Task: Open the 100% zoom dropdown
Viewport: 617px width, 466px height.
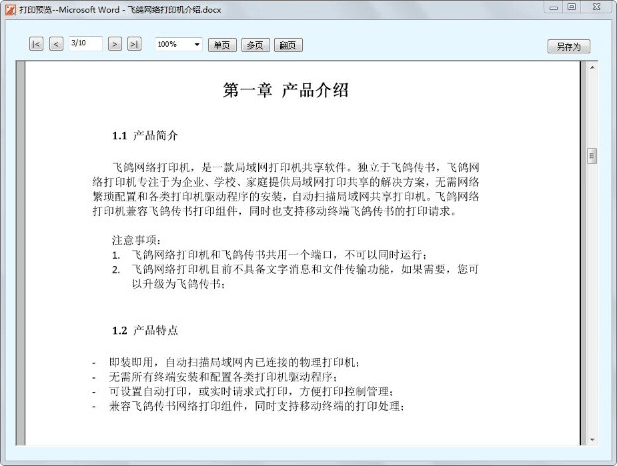Action: pos(197,44)
